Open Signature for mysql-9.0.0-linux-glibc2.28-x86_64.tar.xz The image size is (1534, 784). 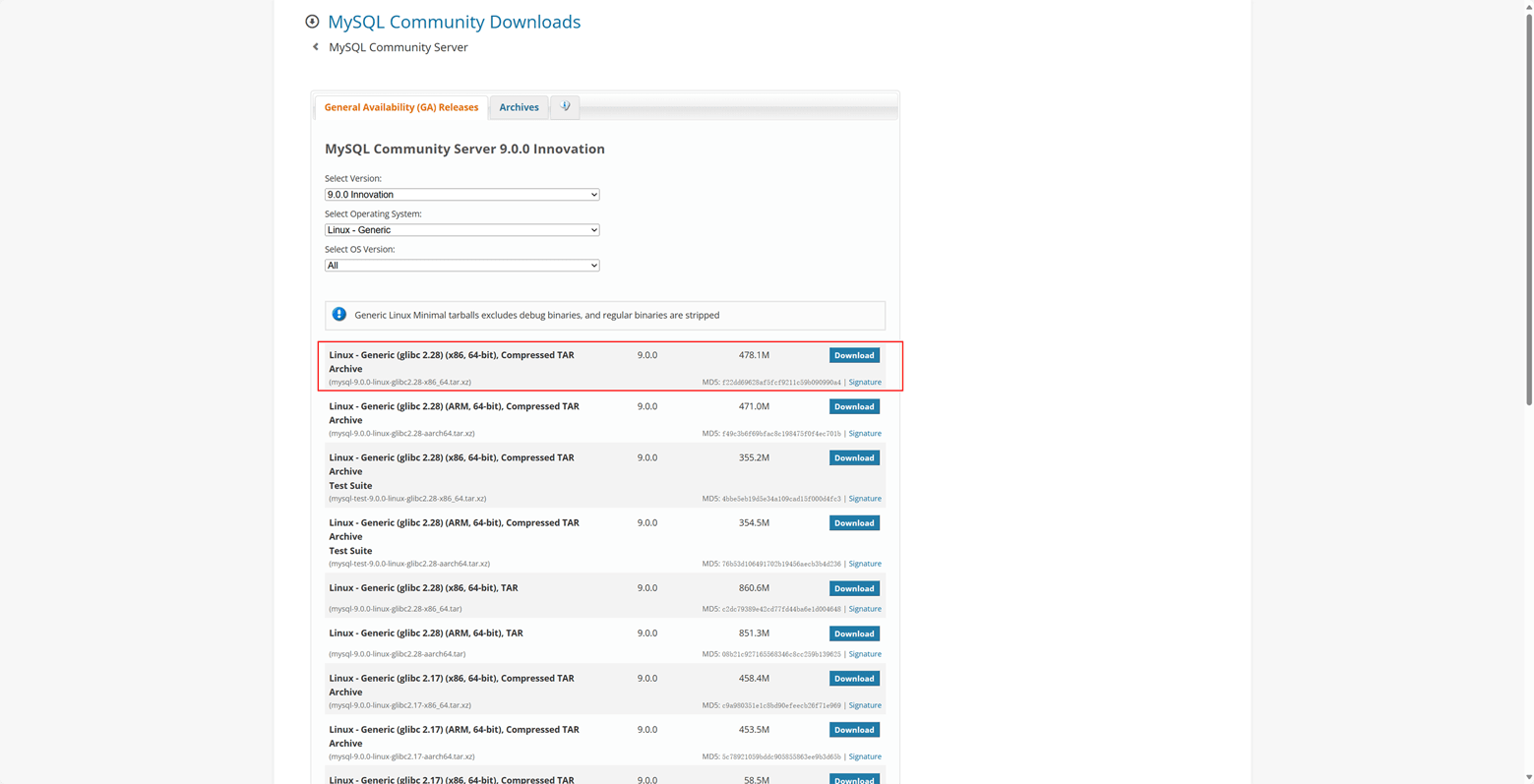[865, 382]
